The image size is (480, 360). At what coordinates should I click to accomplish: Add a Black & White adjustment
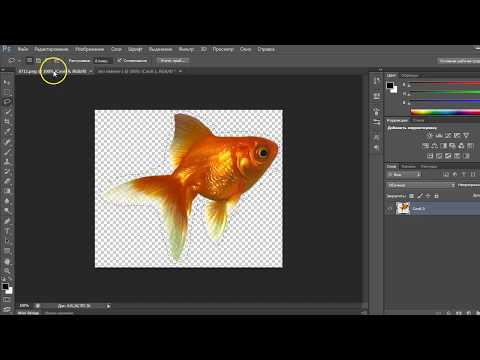(x=444, y=146)
